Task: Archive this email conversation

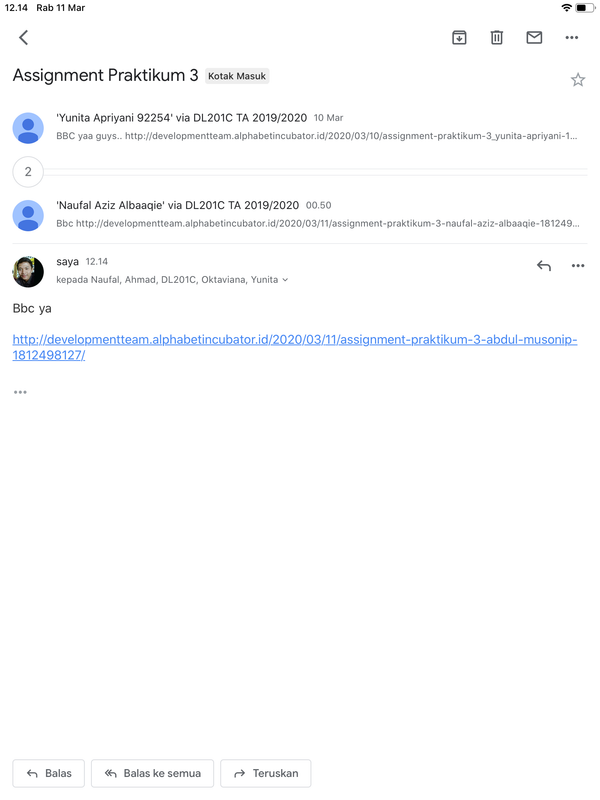Action: (x=459, y=37)
